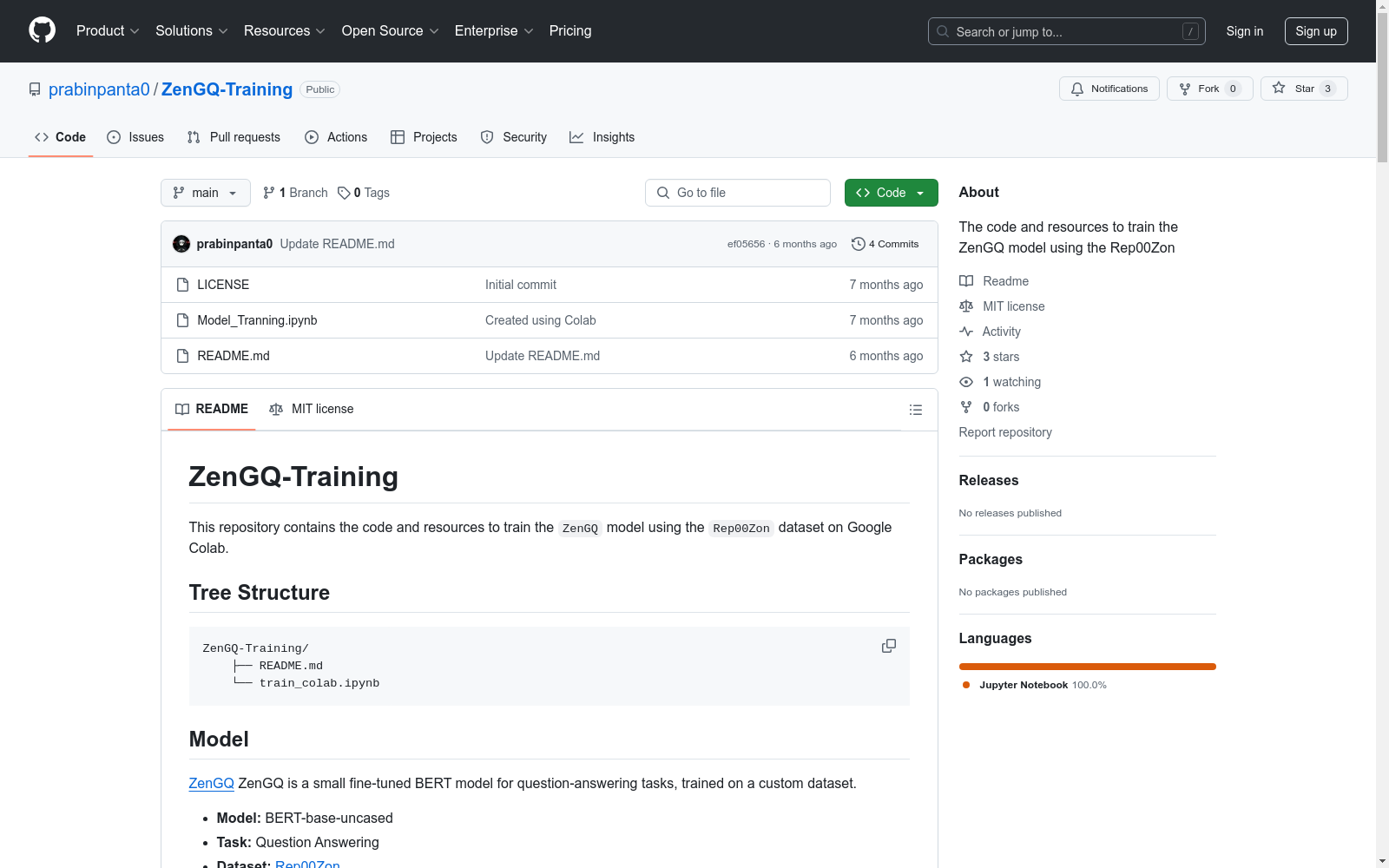
Task: Click the Pricing link
Action: point(570,31)
